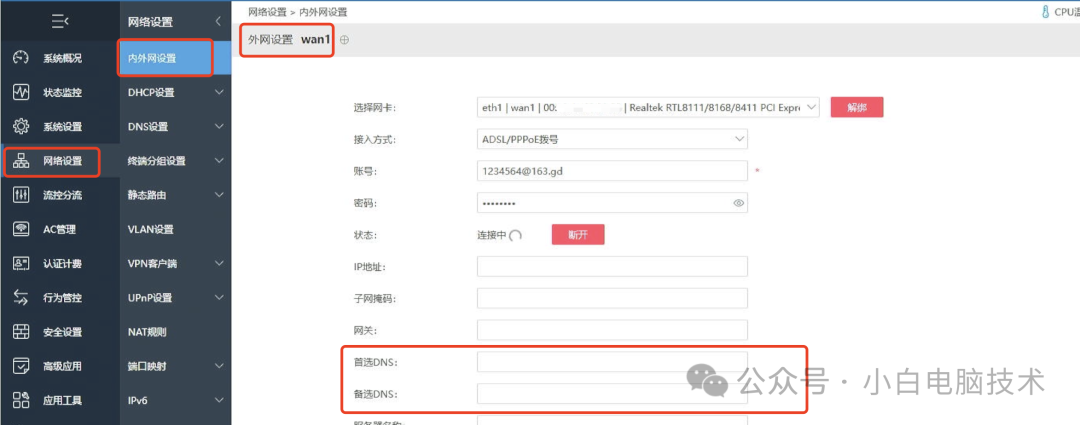Show password using the eye icon
This screenshot has width=1080, height=425.
(739, 203)
